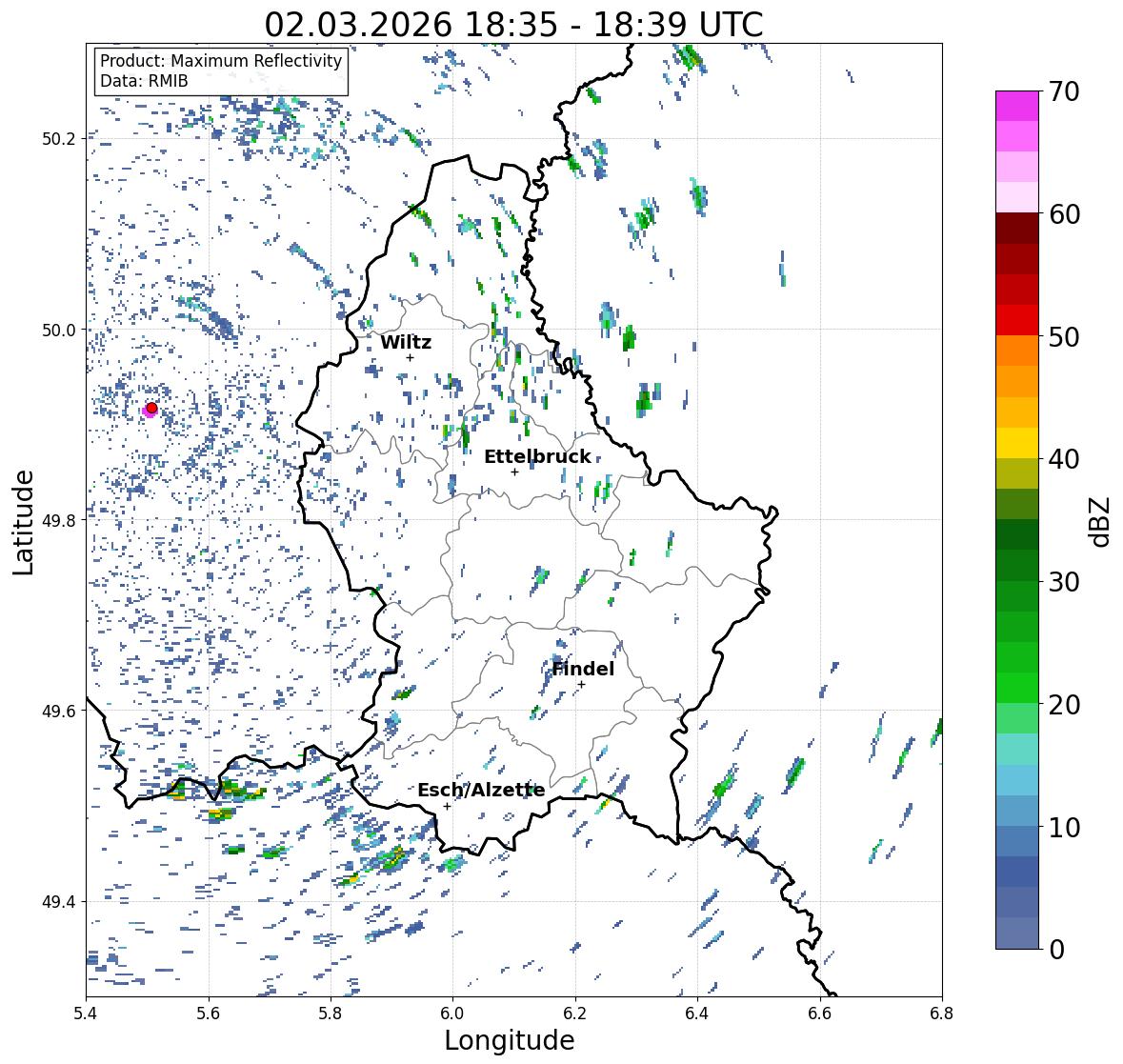1123x1064 pixels.
Task: Click the Findel city label
Action: (x=583, y=669)
